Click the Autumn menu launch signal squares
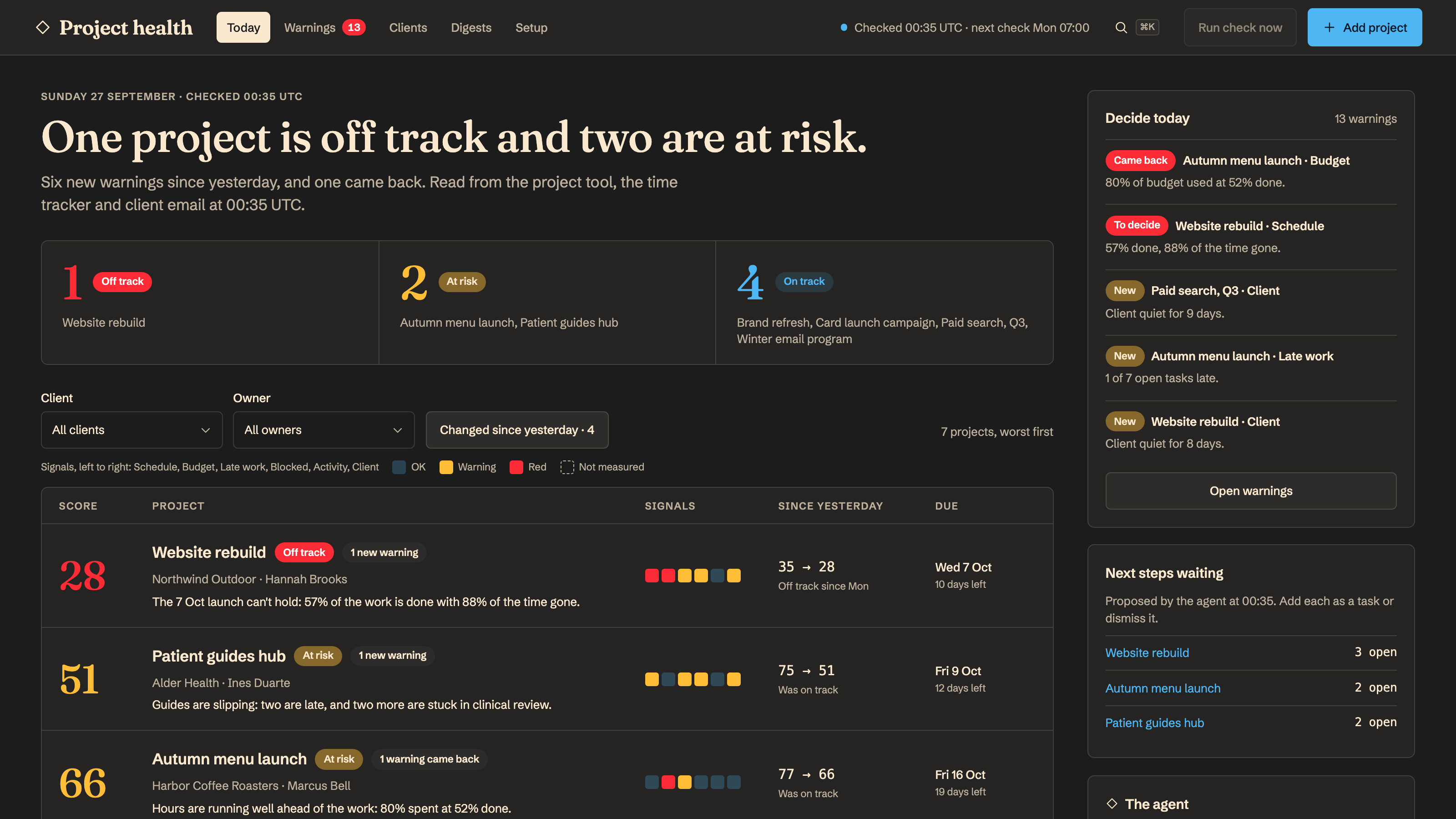1456x819 pixels. (693, 782)
